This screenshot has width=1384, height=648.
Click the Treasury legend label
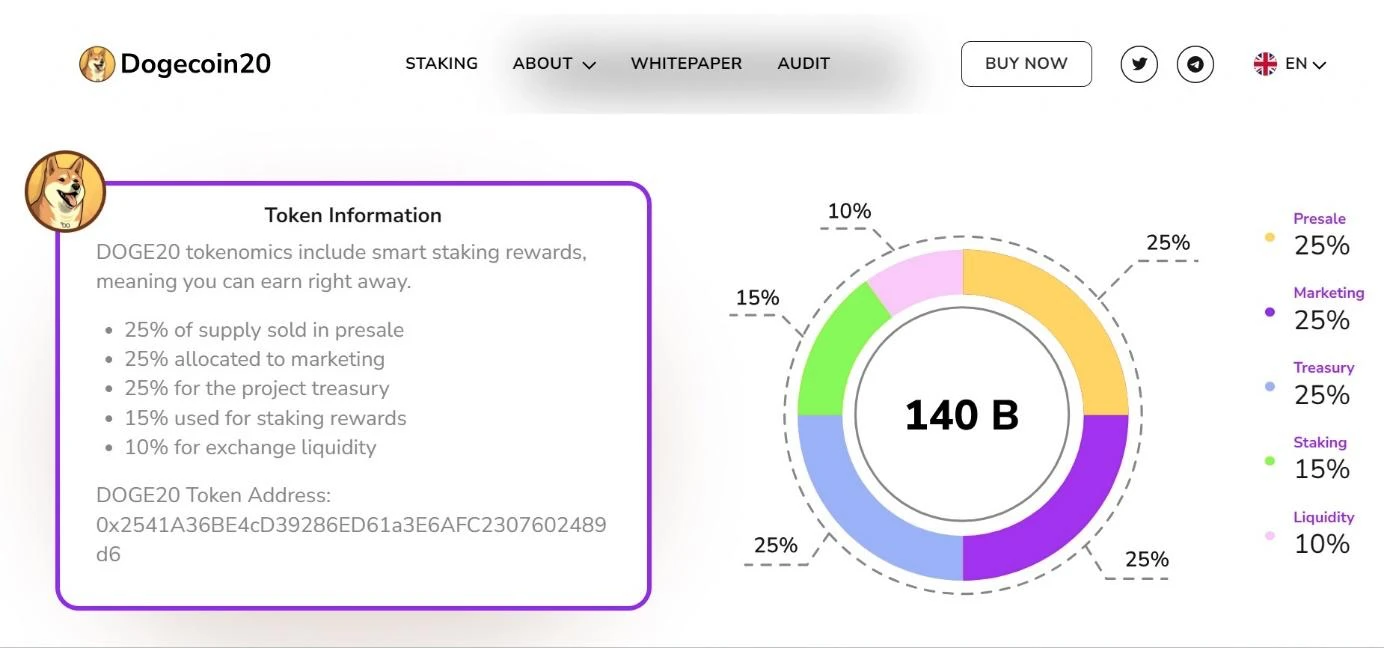click(1323, 368)
